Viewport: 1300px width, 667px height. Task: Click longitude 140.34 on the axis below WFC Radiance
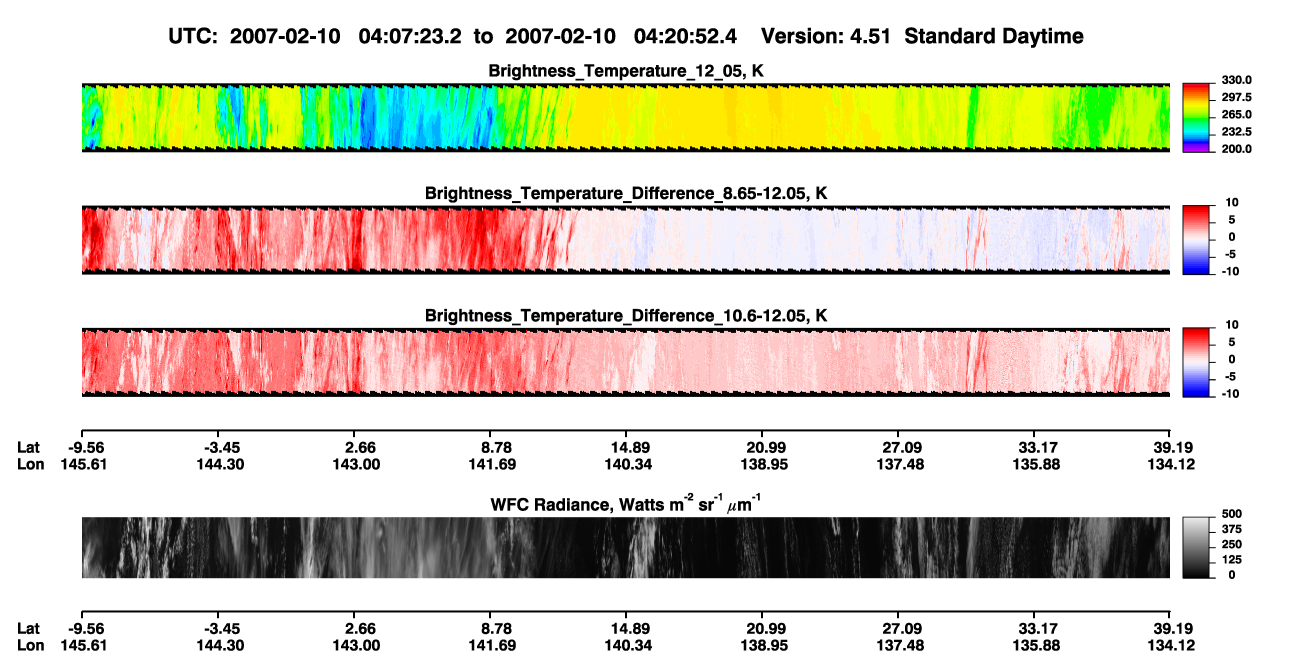tap(626, 646)
